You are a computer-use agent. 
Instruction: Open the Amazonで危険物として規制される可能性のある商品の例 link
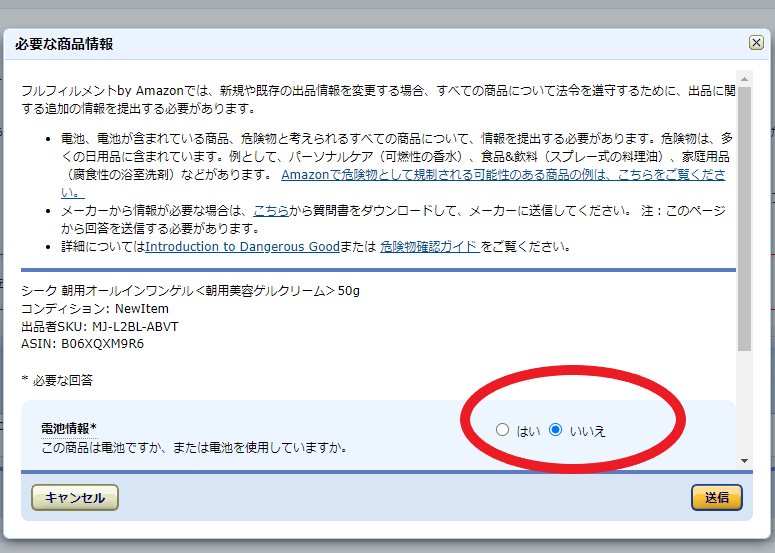(x=503, y=174)
